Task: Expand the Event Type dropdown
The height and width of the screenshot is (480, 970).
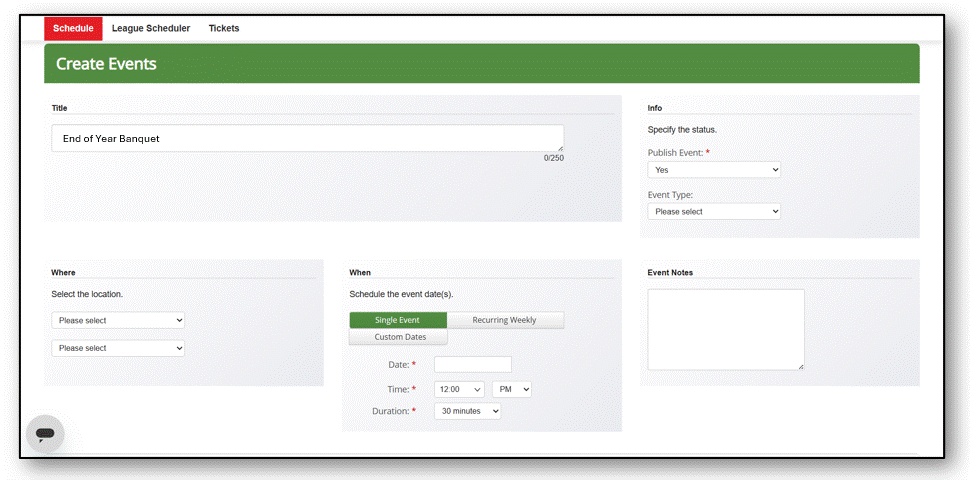Action: tap(714, 212)
